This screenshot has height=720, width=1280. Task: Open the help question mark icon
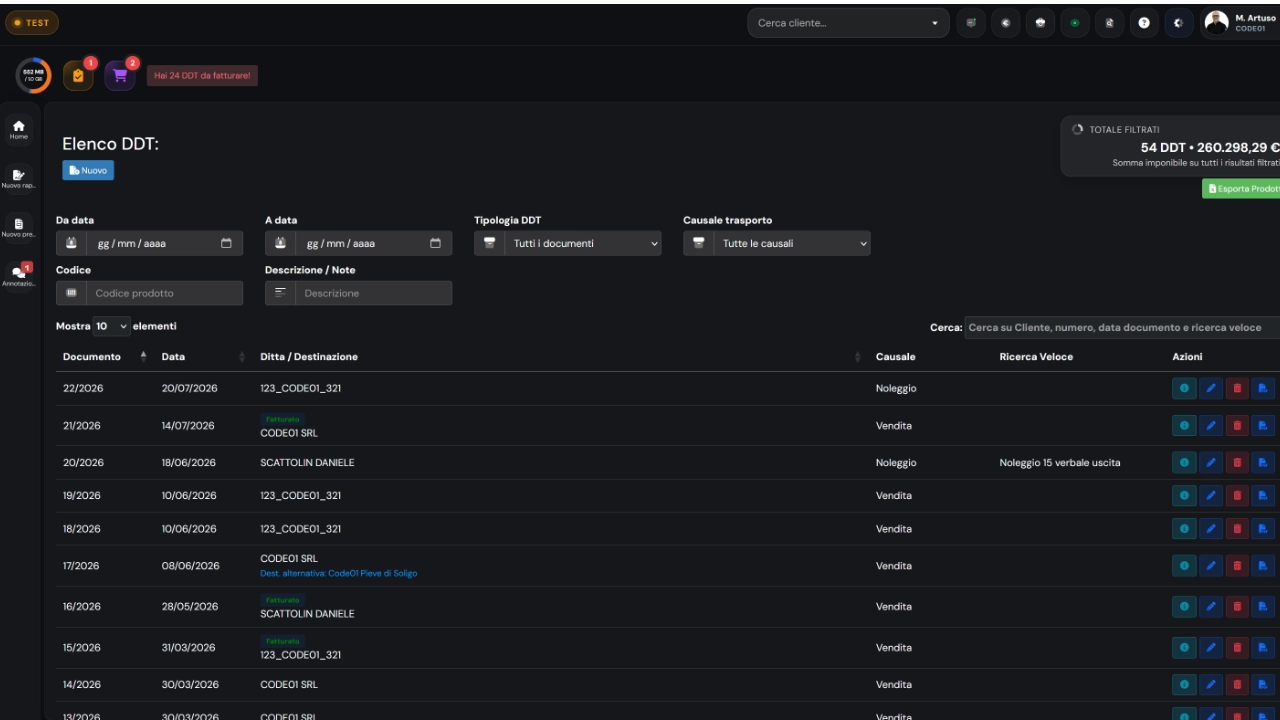coord(1144,23)
